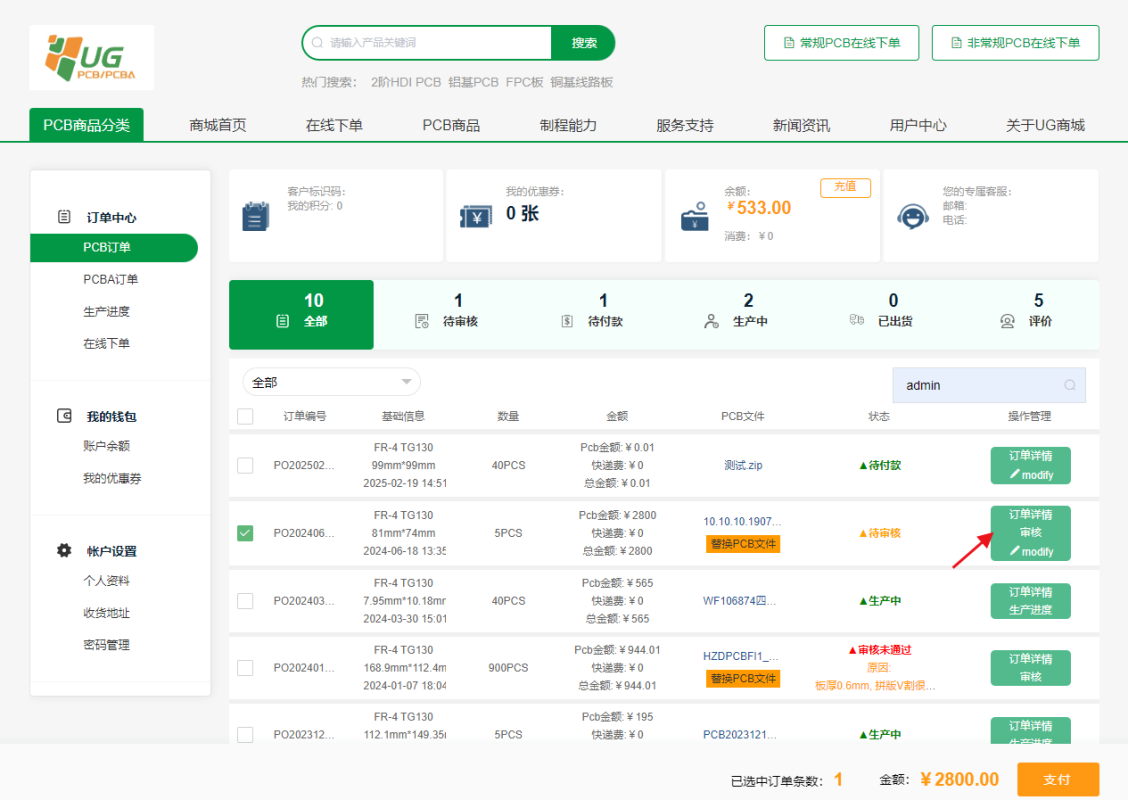This screenshot has width=1128, height=800.
Task: Click the green 搜索 button
Action: click(x=583, y=42)
